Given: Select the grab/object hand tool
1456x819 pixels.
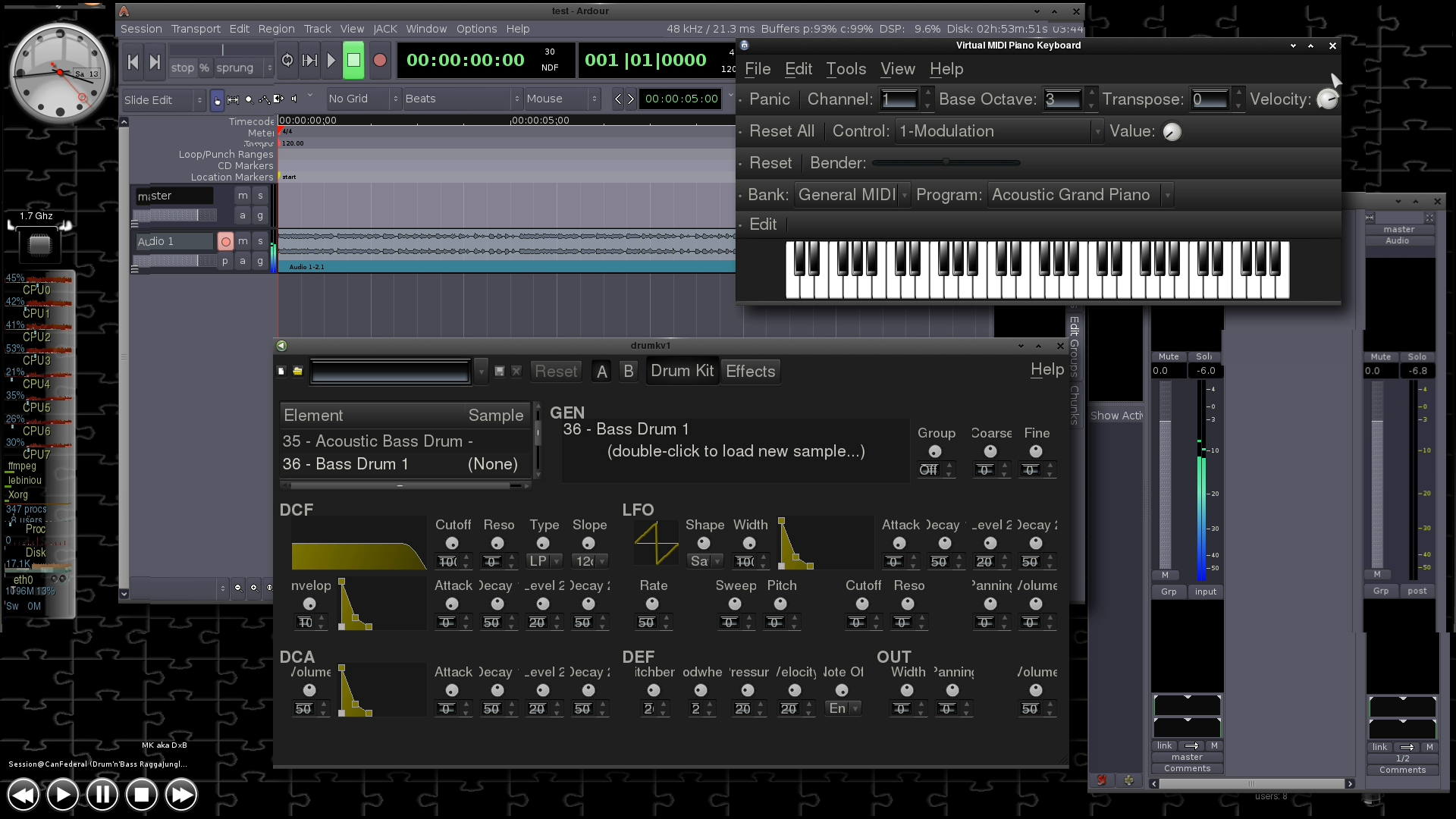Looking at the screenshot, I should coord(218,99).
